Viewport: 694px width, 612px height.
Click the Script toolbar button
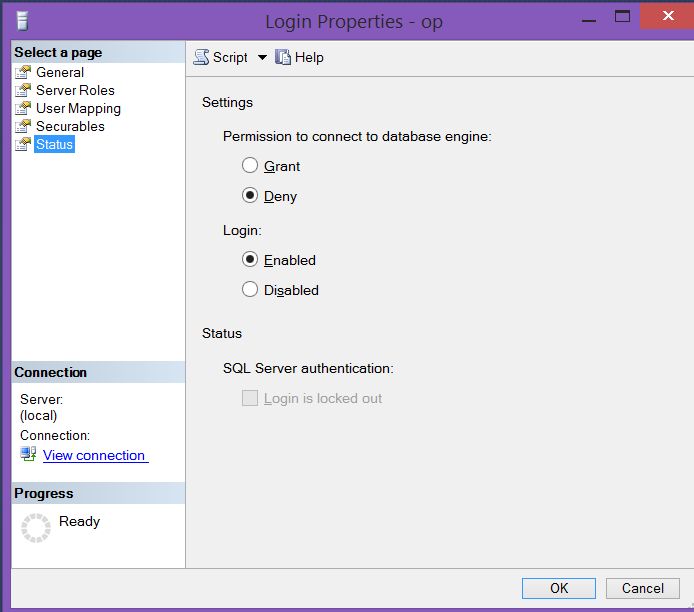[x=220, y=57]
